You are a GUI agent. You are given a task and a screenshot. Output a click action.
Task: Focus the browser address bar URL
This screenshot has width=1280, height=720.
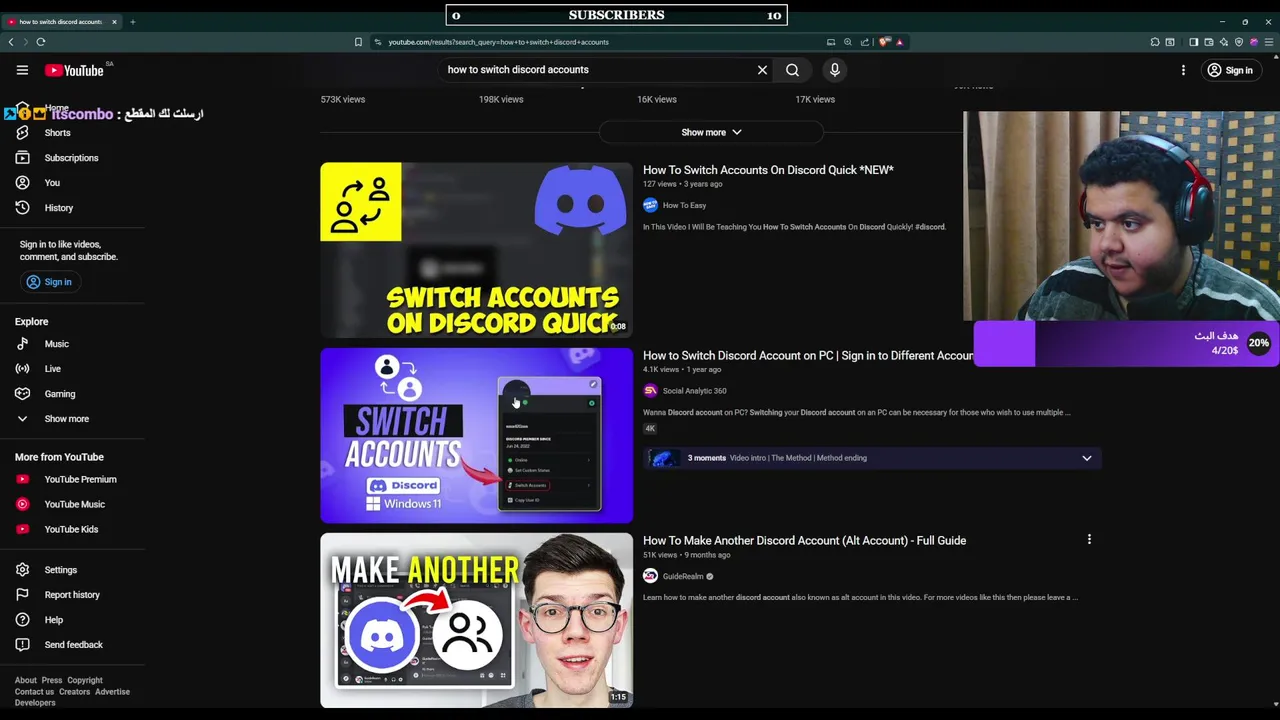[x=498, y=42]
